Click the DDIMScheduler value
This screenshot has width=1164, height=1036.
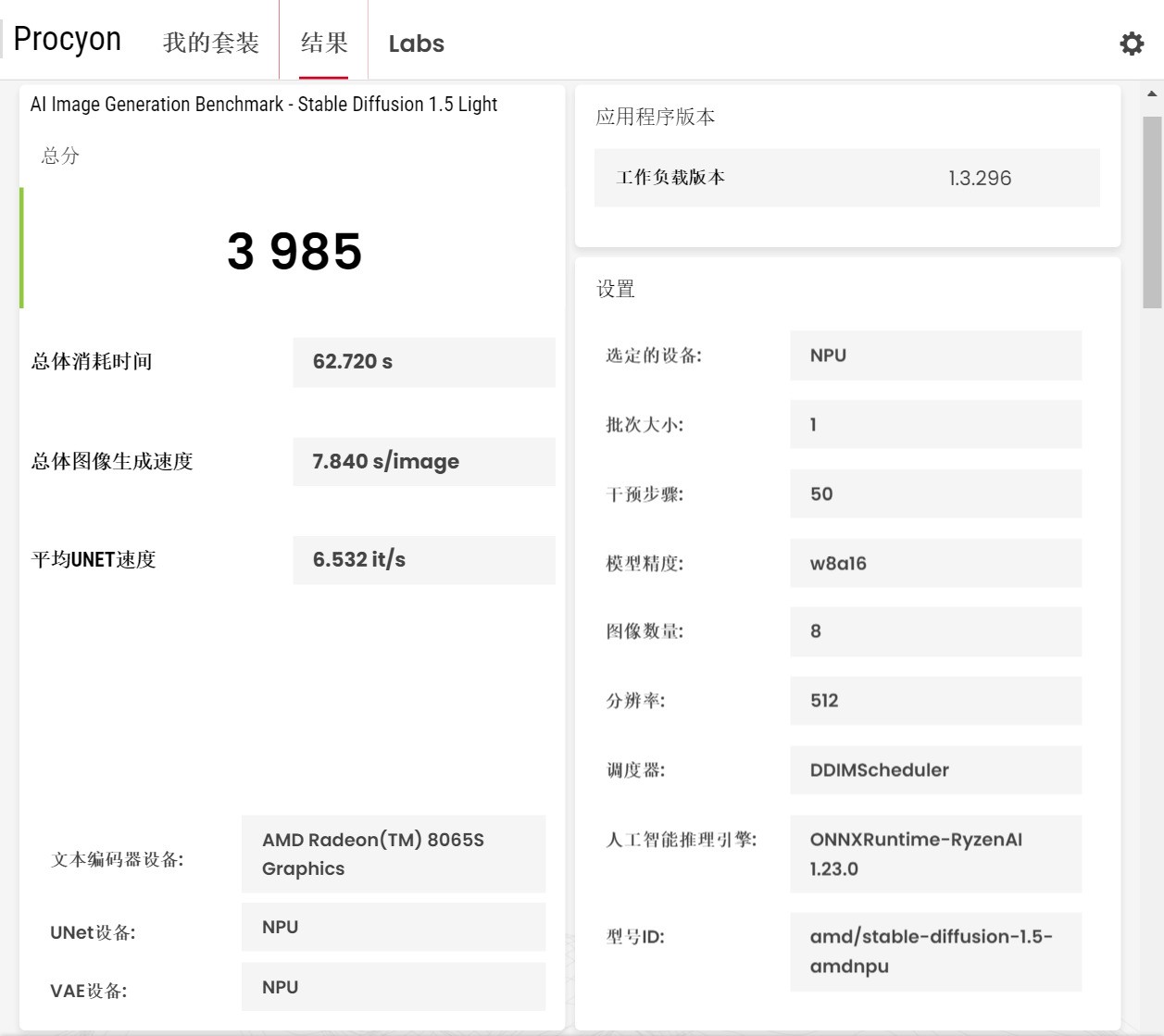[935, 769]
